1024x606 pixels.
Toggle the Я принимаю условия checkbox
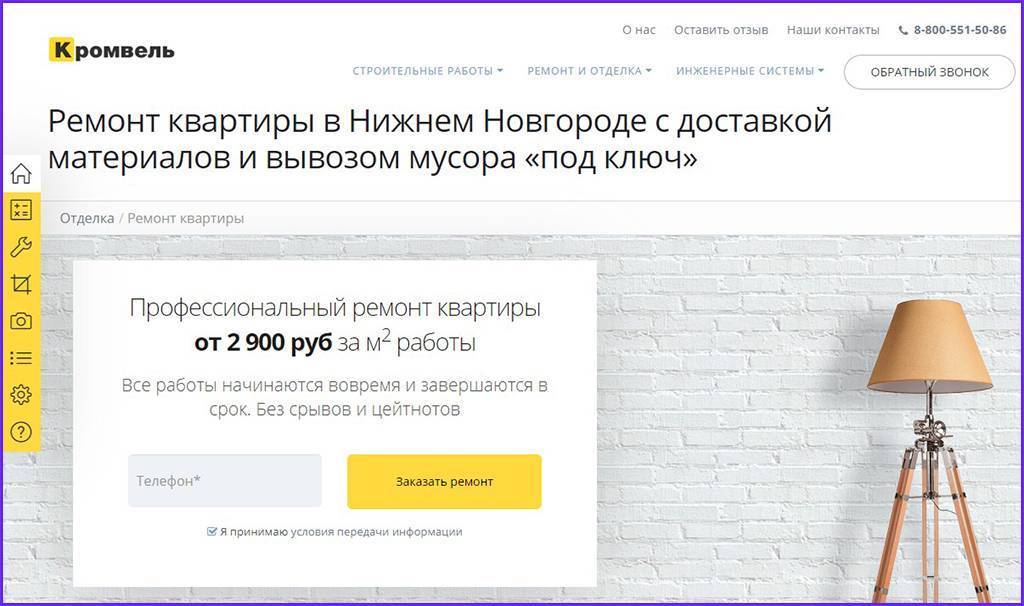[212, 532]
